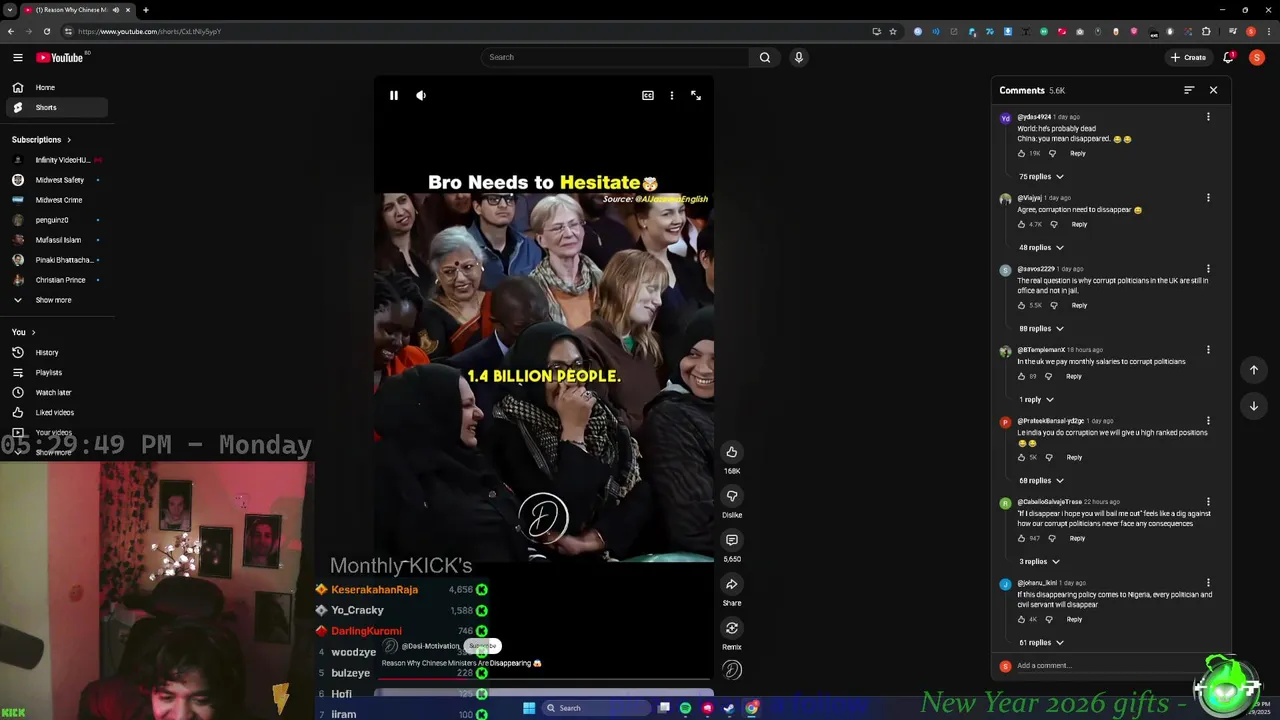This screenshot has height=720, width=1280.
Task: Share the Short
Action: pos(732,584)
